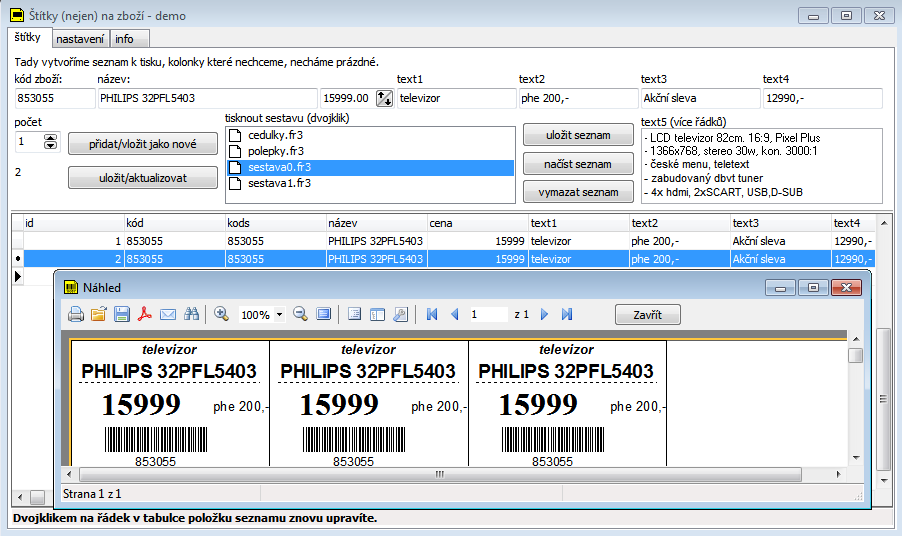Click the text3 field Akční sleva
The width and height of the screenshot is (902, 536).
point(700,98)
